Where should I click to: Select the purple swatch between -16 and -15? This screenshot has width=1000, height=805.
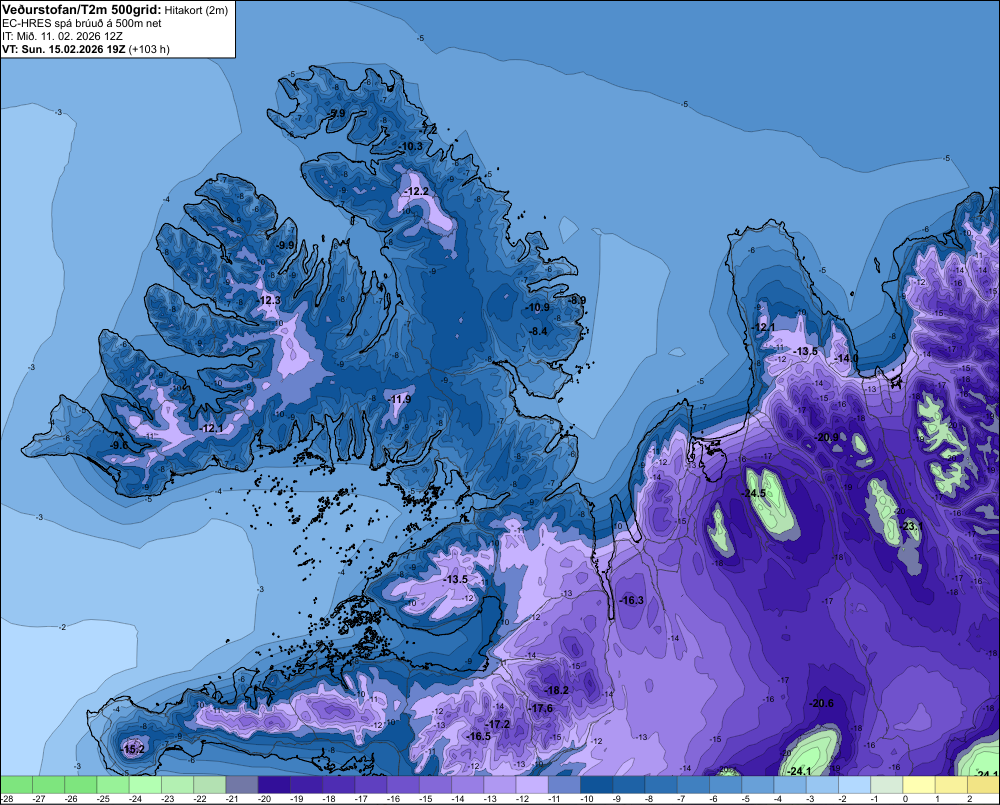click(x=403, y=785)
